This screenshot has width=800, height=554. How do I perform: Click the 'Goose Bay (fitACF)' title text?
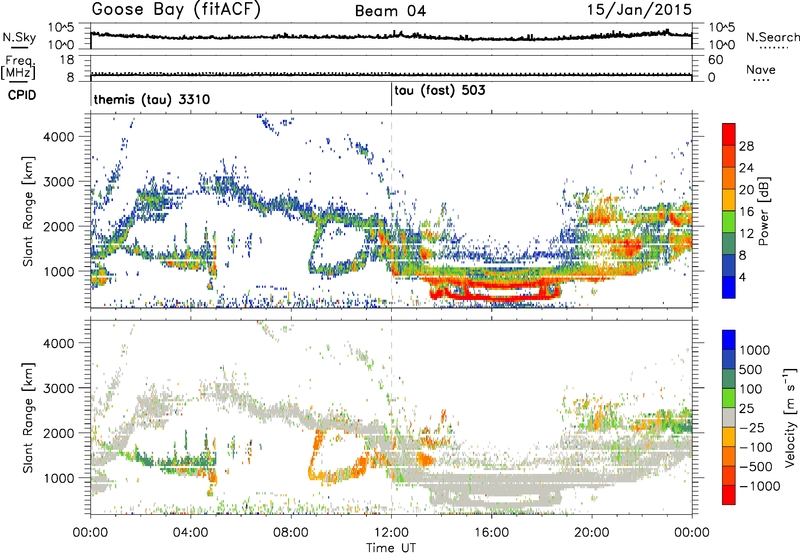176,10
